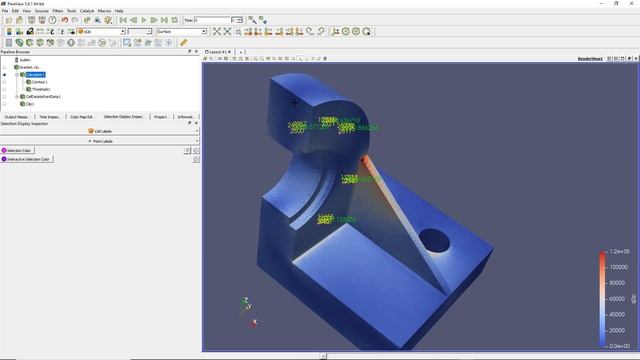Set view direction to +Y

click(269, 31)
